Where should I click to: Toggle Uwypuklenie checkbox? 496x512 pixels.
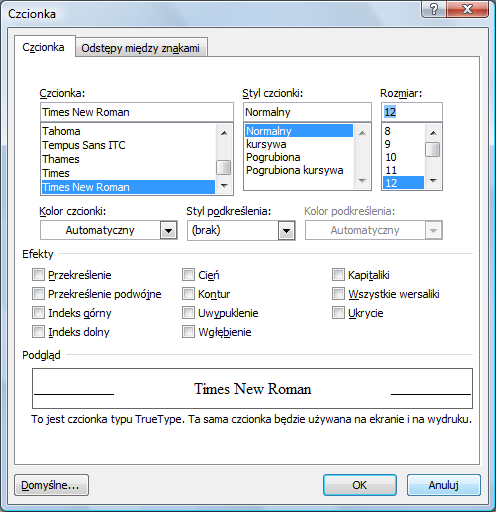[x=188, y=313]
